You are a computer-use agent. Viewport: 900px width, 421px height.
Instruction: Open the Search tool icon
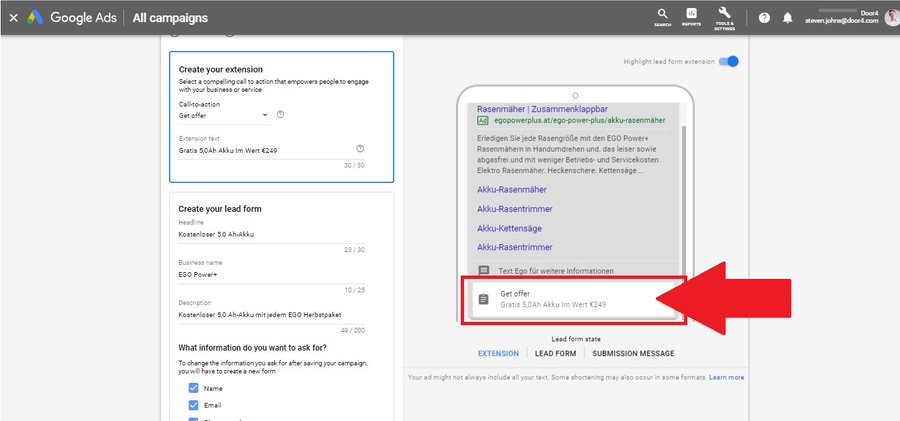coord(662,17)
